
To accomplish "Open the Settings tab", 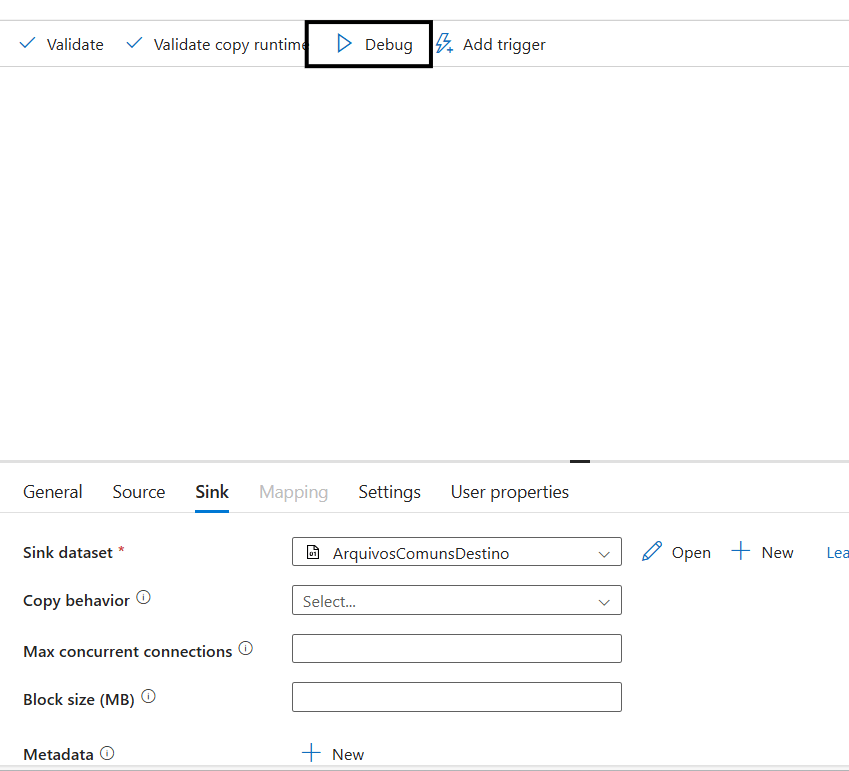I will [389, 492].
